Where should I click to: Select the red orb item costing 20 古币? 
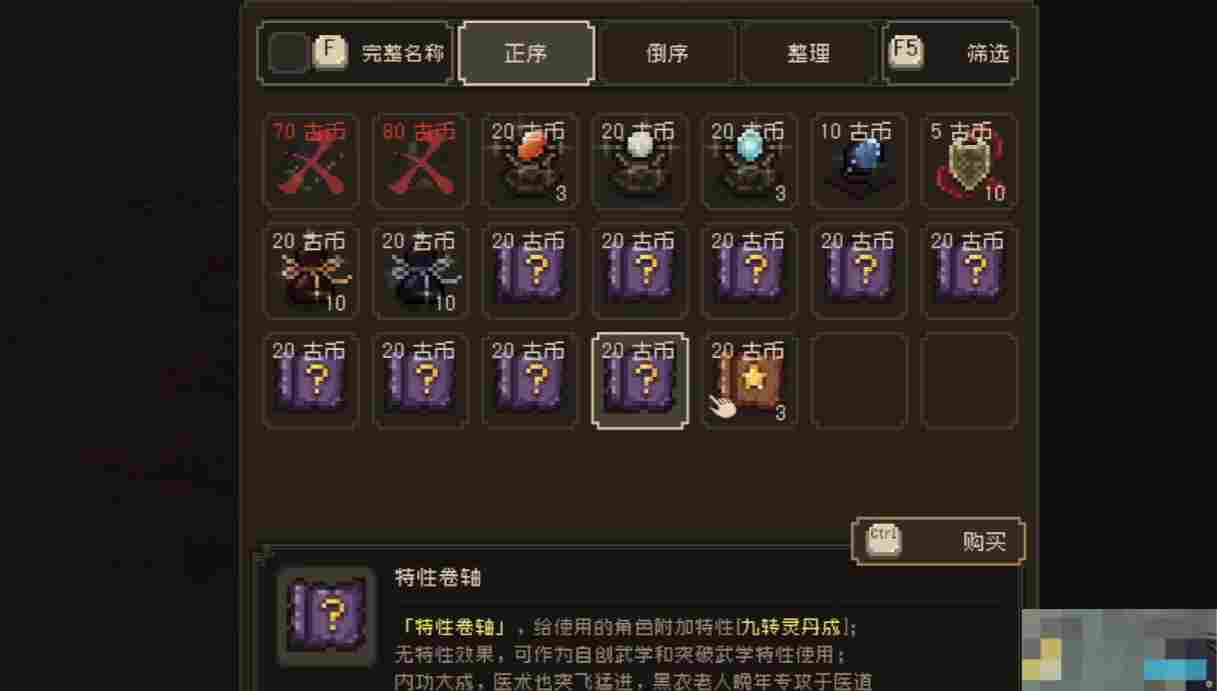point(530,162)
